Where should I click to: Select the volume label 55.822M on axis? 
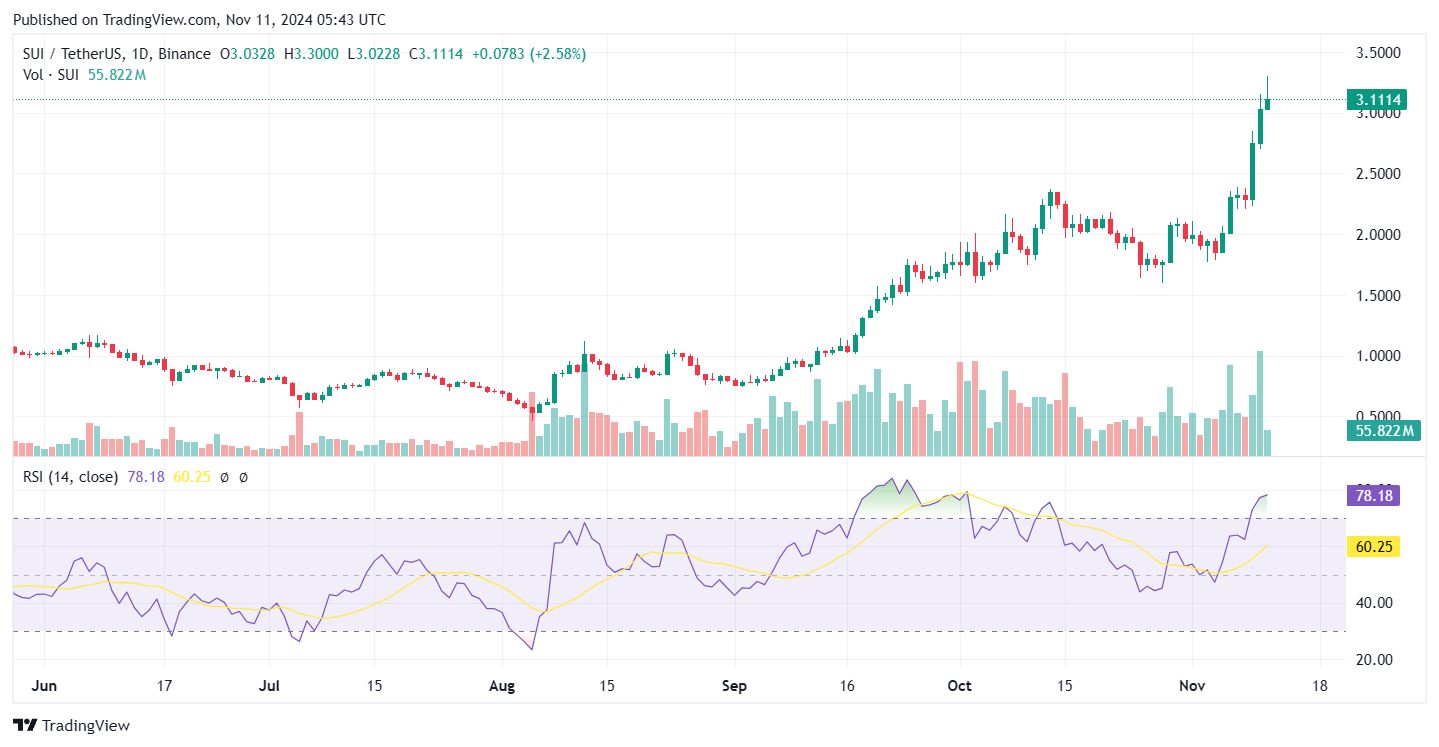(1384, 431)
